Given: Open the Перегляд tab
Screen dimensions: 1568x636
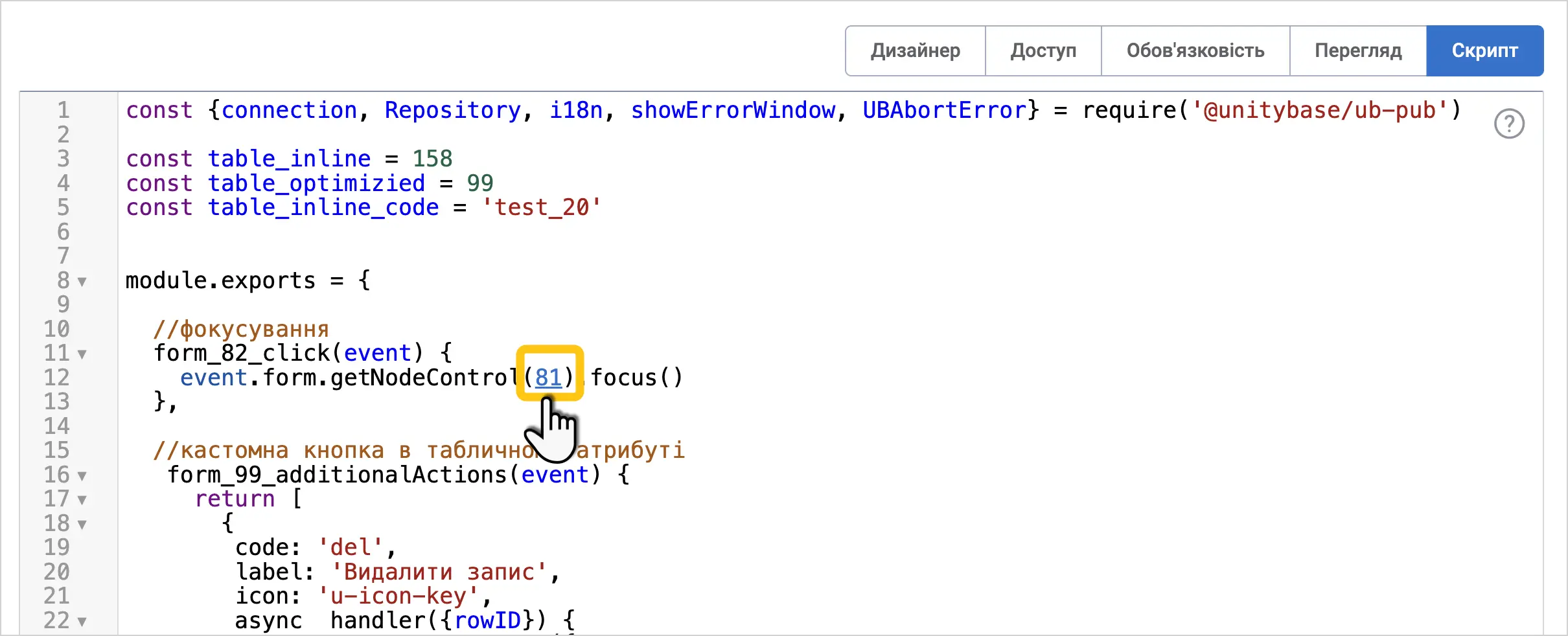Looking at the screenshot, I should 1358,51.
